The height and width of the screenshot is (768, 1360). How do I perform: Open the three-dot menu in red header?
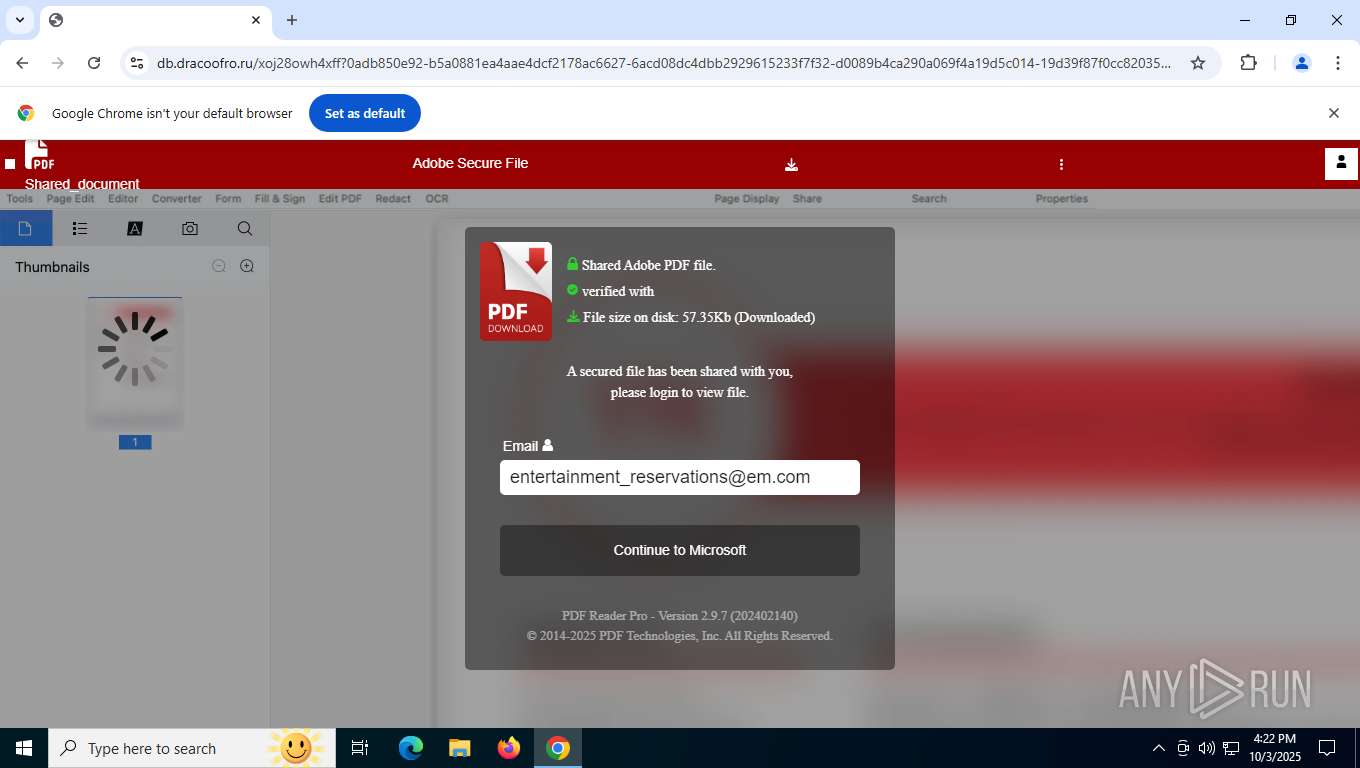(1061, 164)
